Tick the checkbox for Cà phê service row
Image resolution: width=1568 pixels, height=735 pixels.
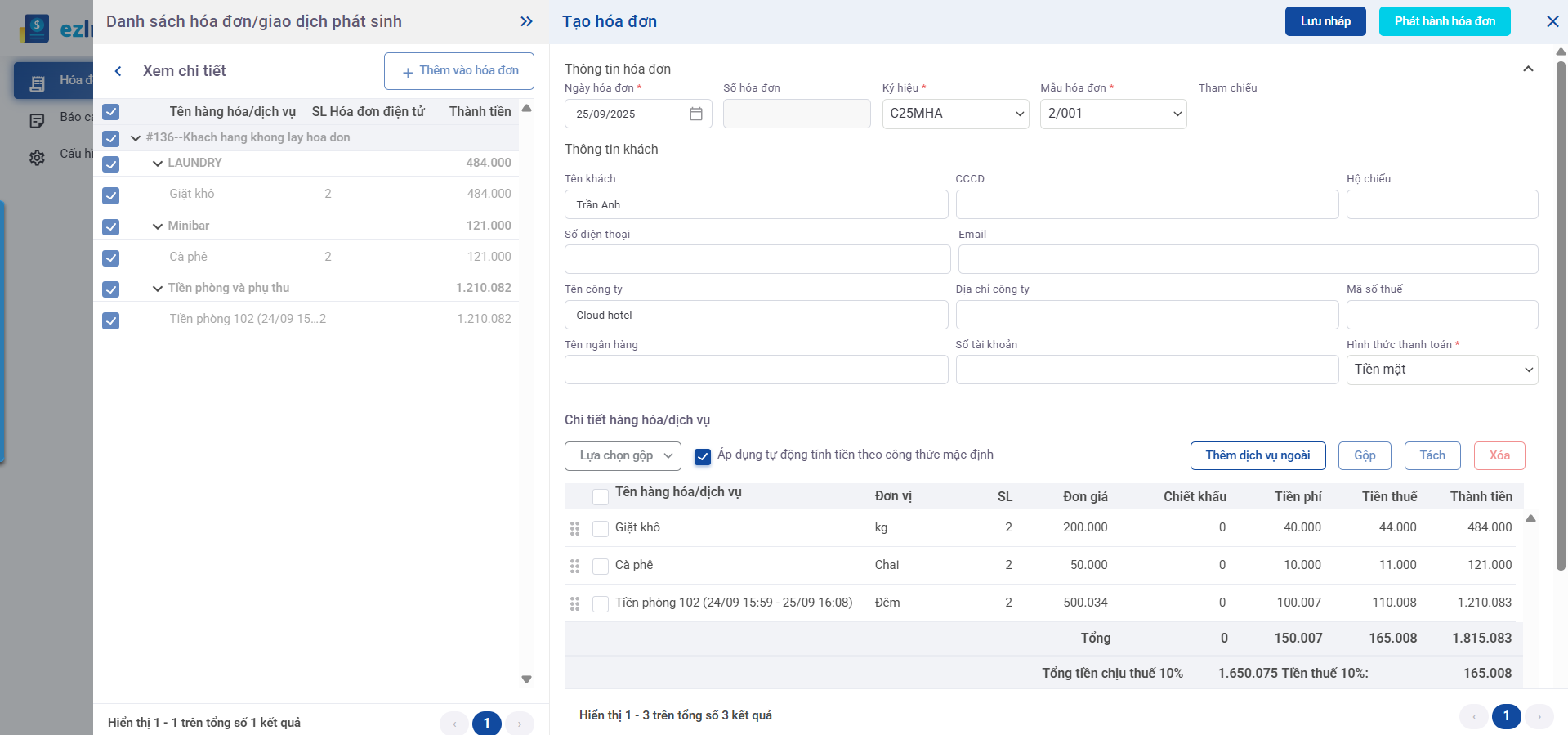click(x=601, y=566)
